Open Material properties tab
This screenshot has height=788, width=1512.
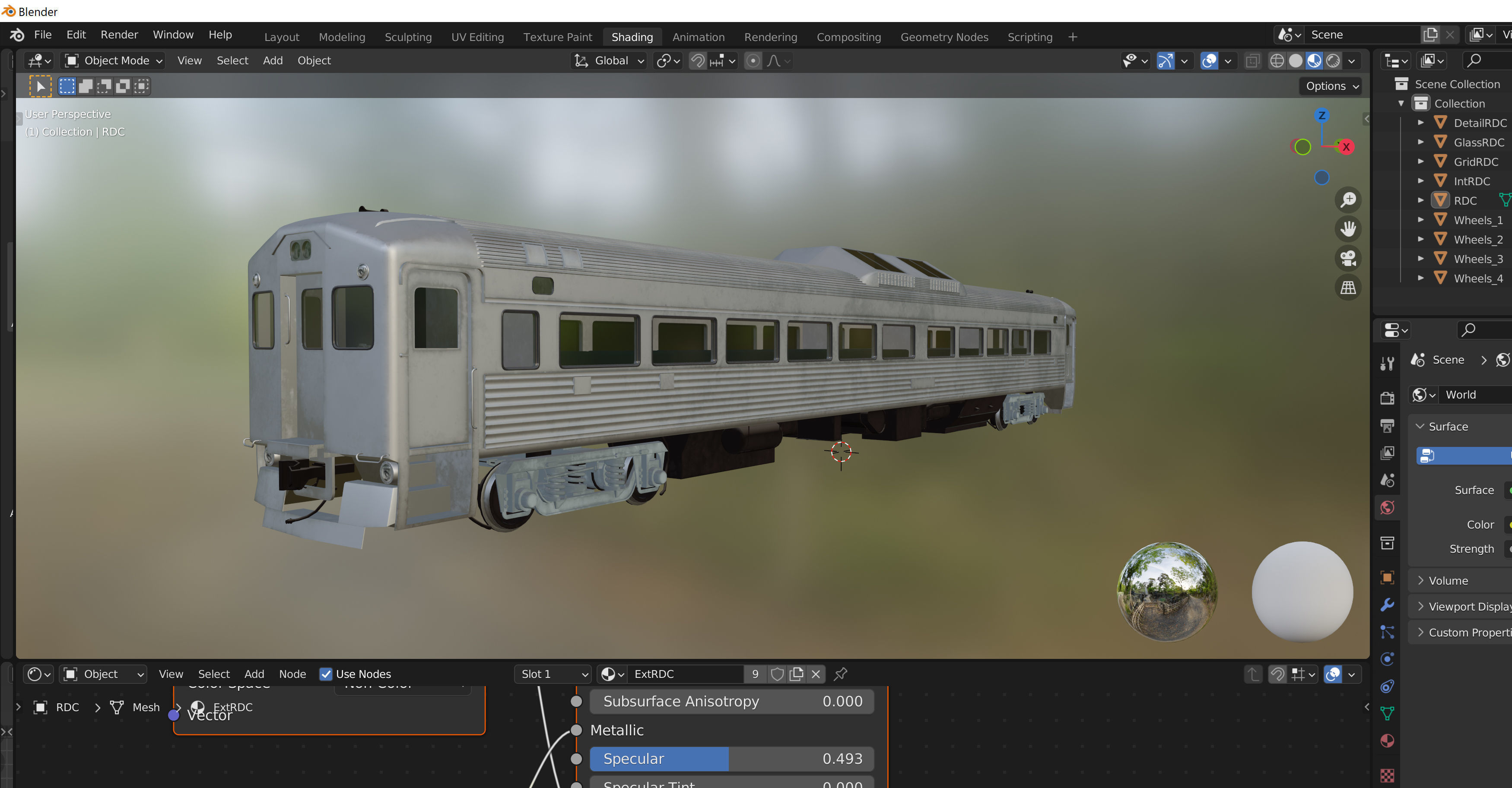click(1388, 741)
